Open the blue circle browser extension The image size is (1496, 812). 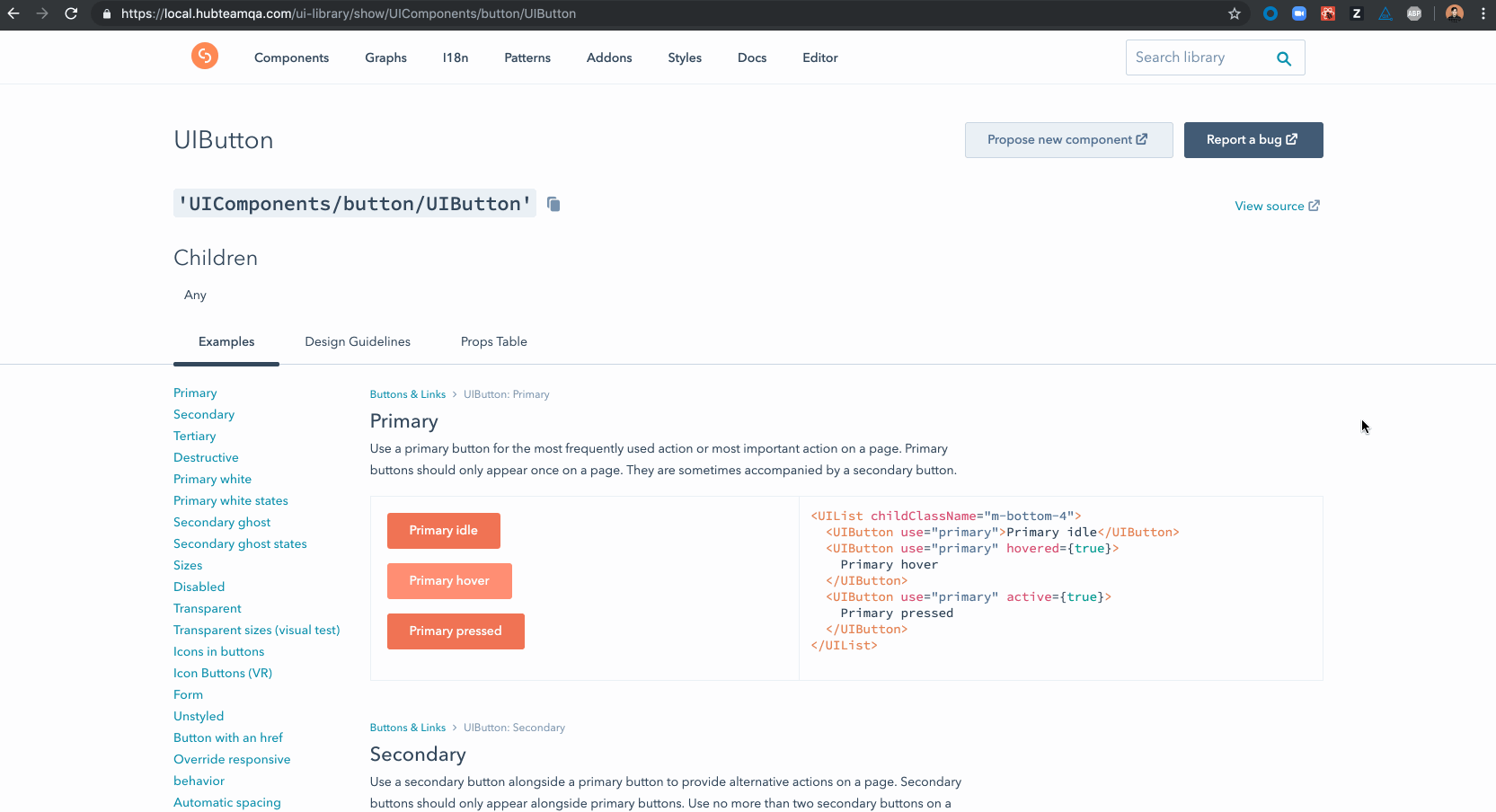pos(1270,13)
